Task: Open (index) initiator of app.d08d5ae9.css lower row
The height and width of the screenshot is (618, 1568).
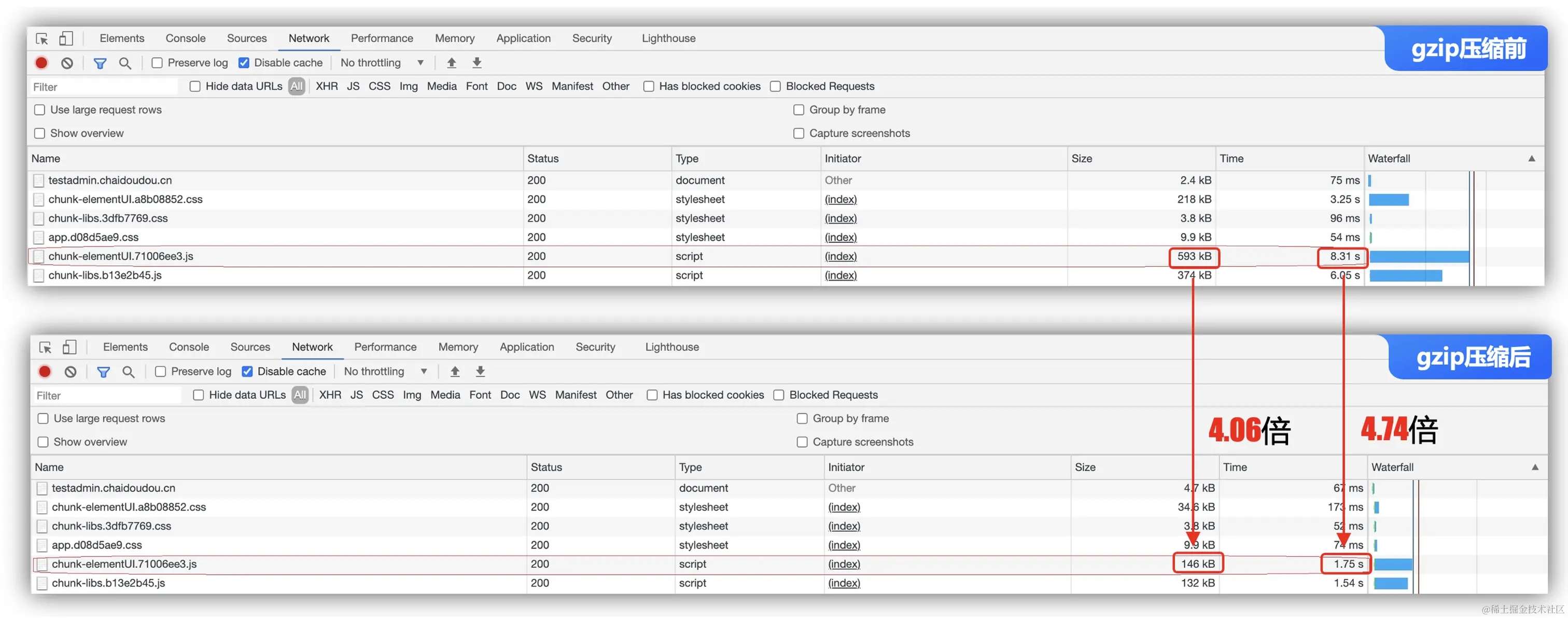Action: [x=844, y=545]
